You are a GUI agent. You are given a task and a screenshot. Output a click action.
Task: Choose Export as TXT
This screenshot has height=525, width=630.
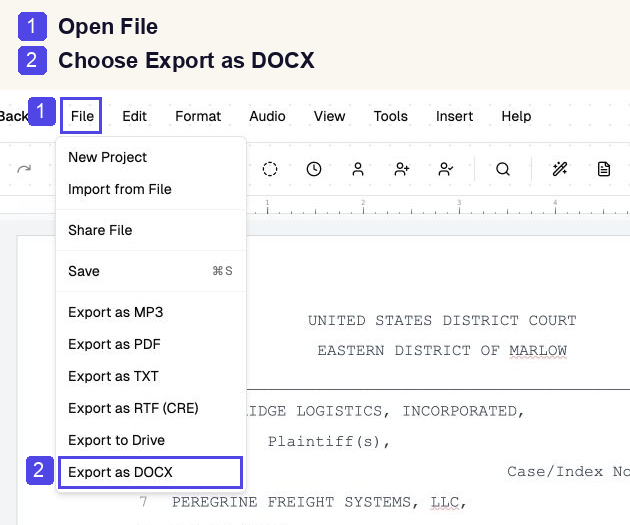point(151,376)
